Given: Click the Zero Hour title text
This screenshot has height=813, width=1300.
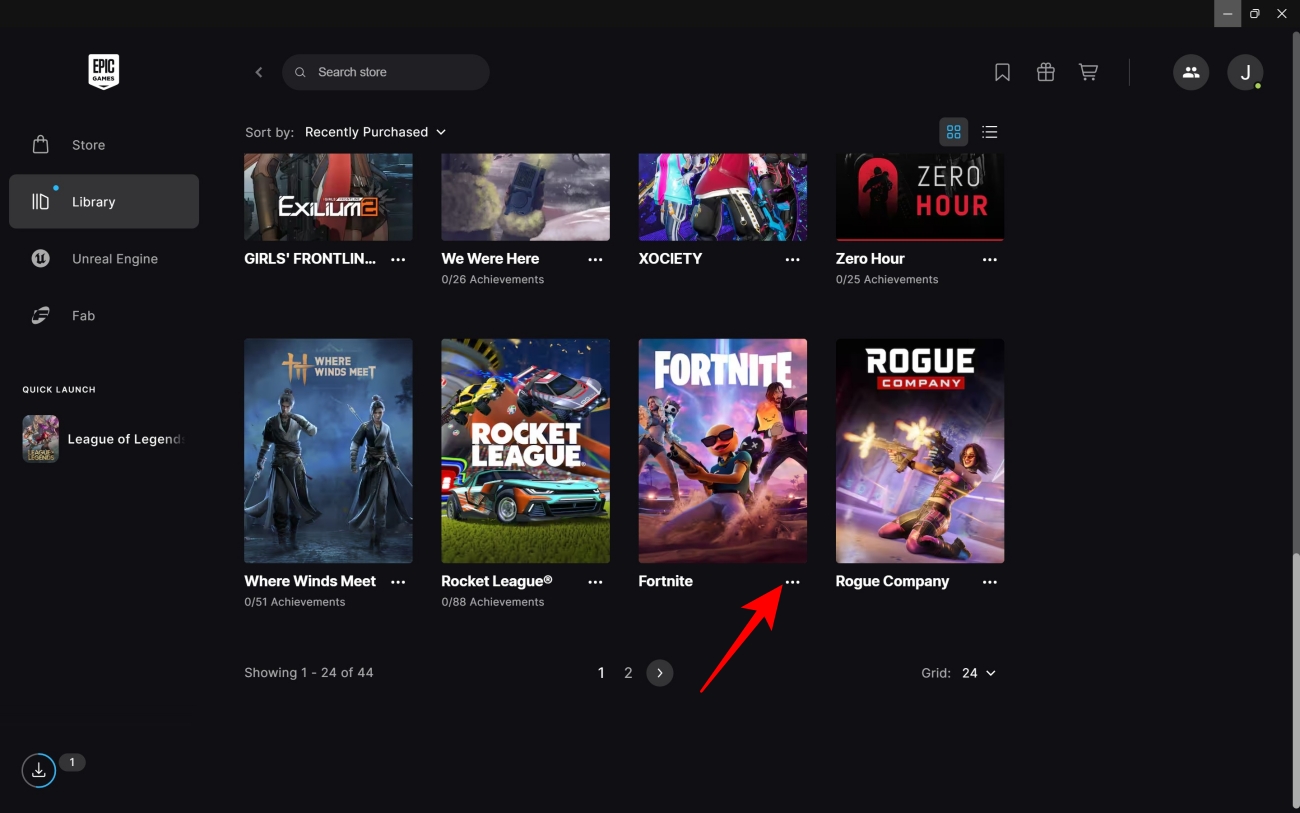Looking at the screenshot, I should pos(870,258).
